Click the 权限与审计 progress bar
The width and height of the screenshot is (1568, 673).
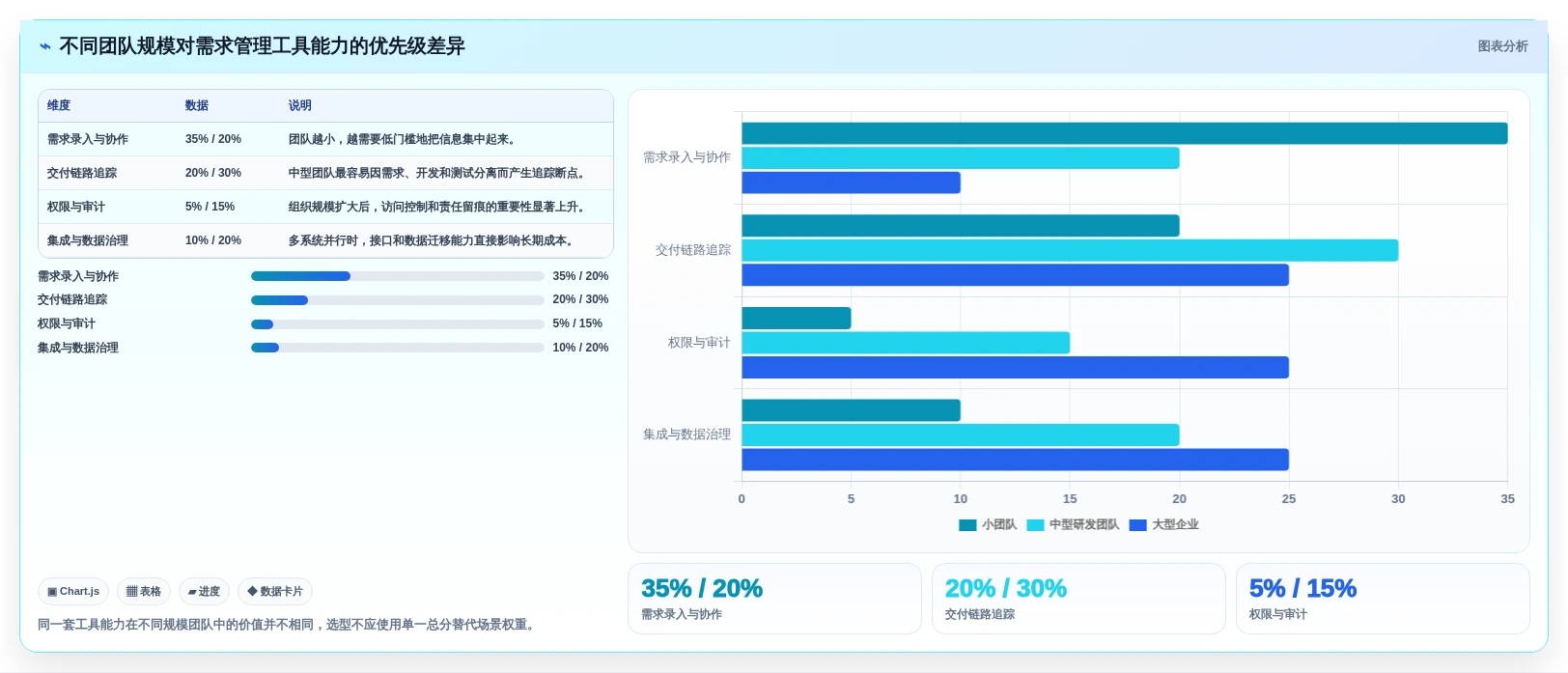[398, 324]
